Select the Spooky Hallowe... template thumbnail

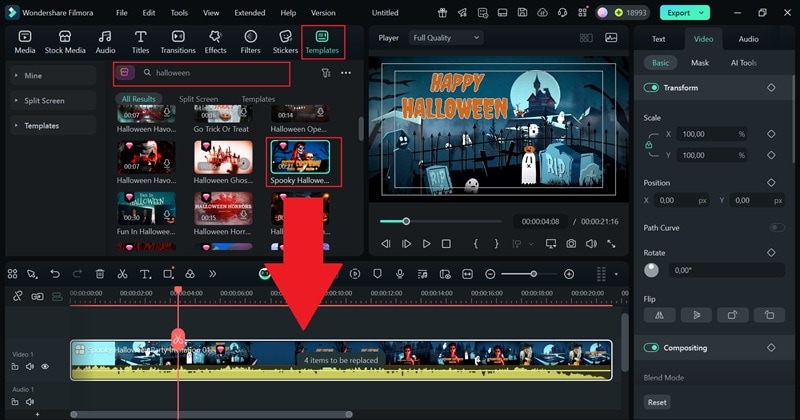point(300,157)
